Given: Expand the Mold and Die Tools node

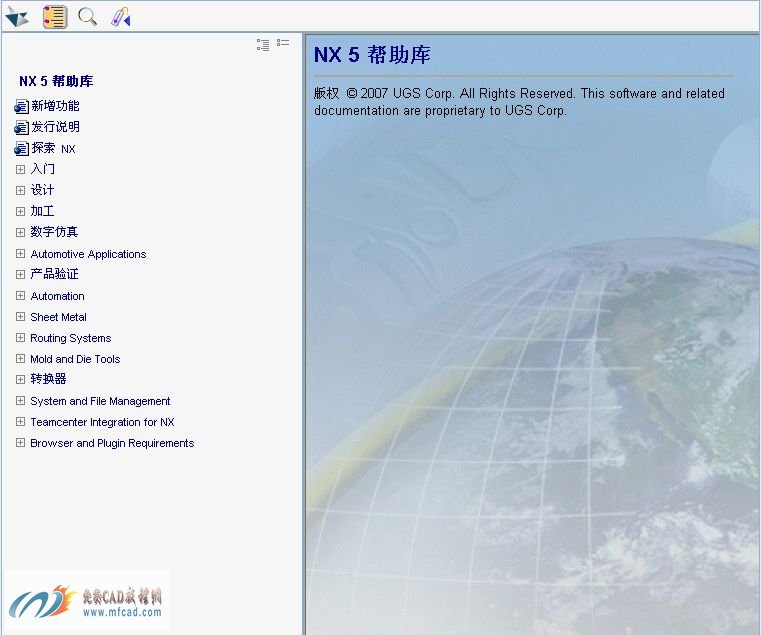Looking at the screenshot, I should 20,358.
